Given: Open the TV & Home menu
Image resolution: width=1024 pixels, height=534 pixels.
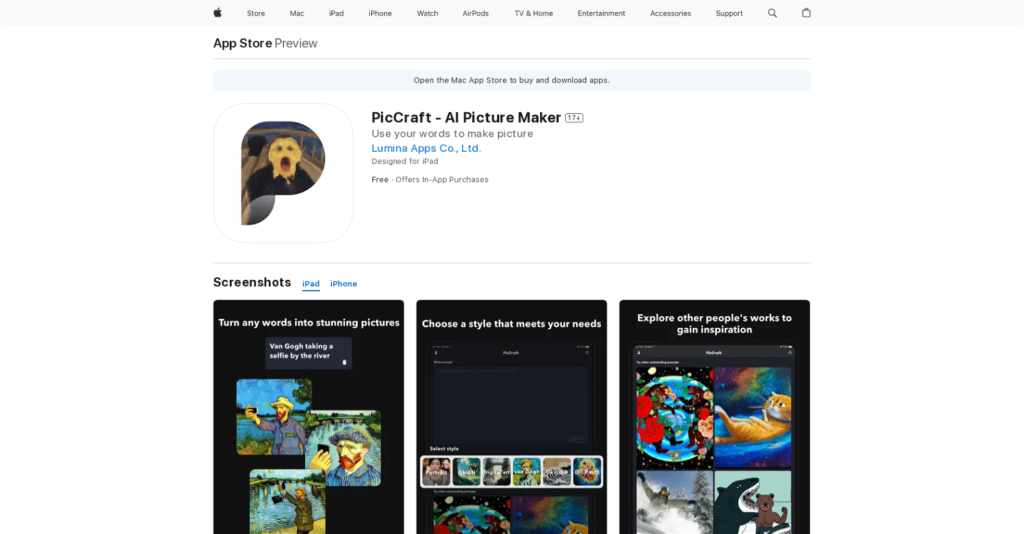Looking at the screenshot, I should coord(534,13).
